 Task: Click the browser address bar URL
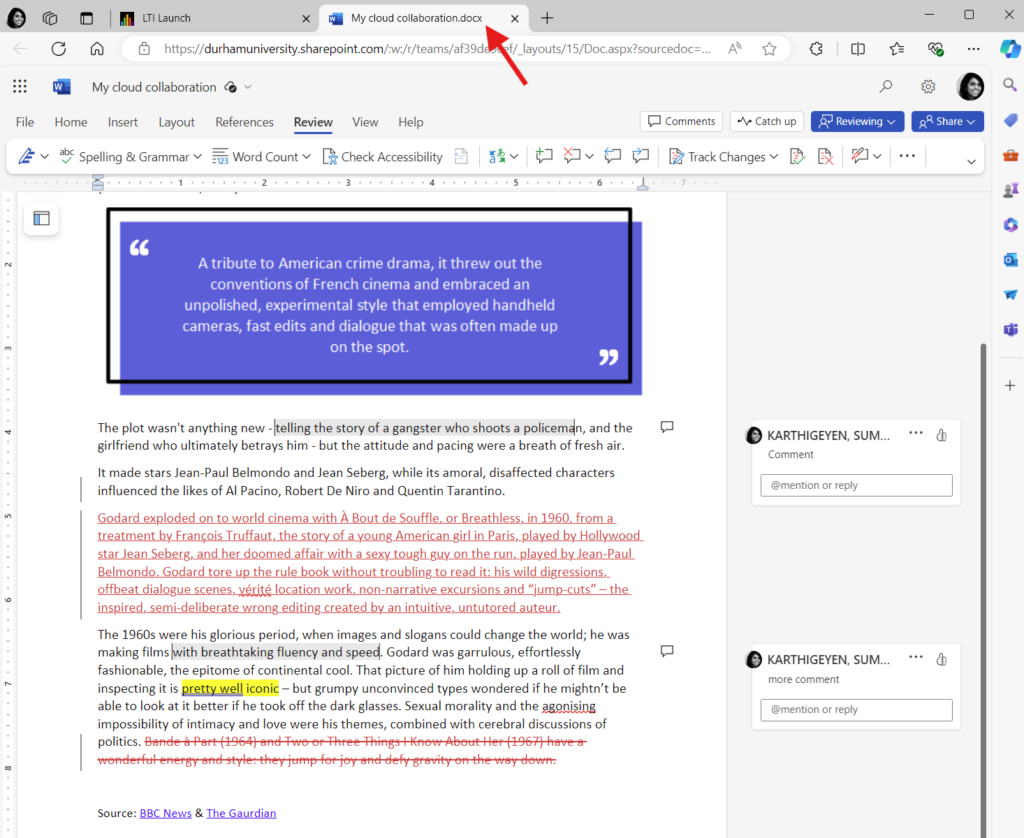coord(437,48)
